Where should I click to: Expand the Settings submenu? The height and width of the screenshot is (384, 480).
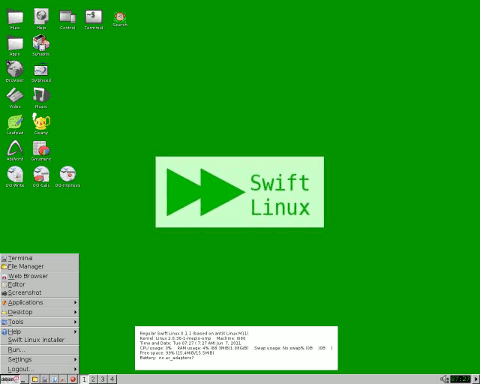(x=39, y=360)
